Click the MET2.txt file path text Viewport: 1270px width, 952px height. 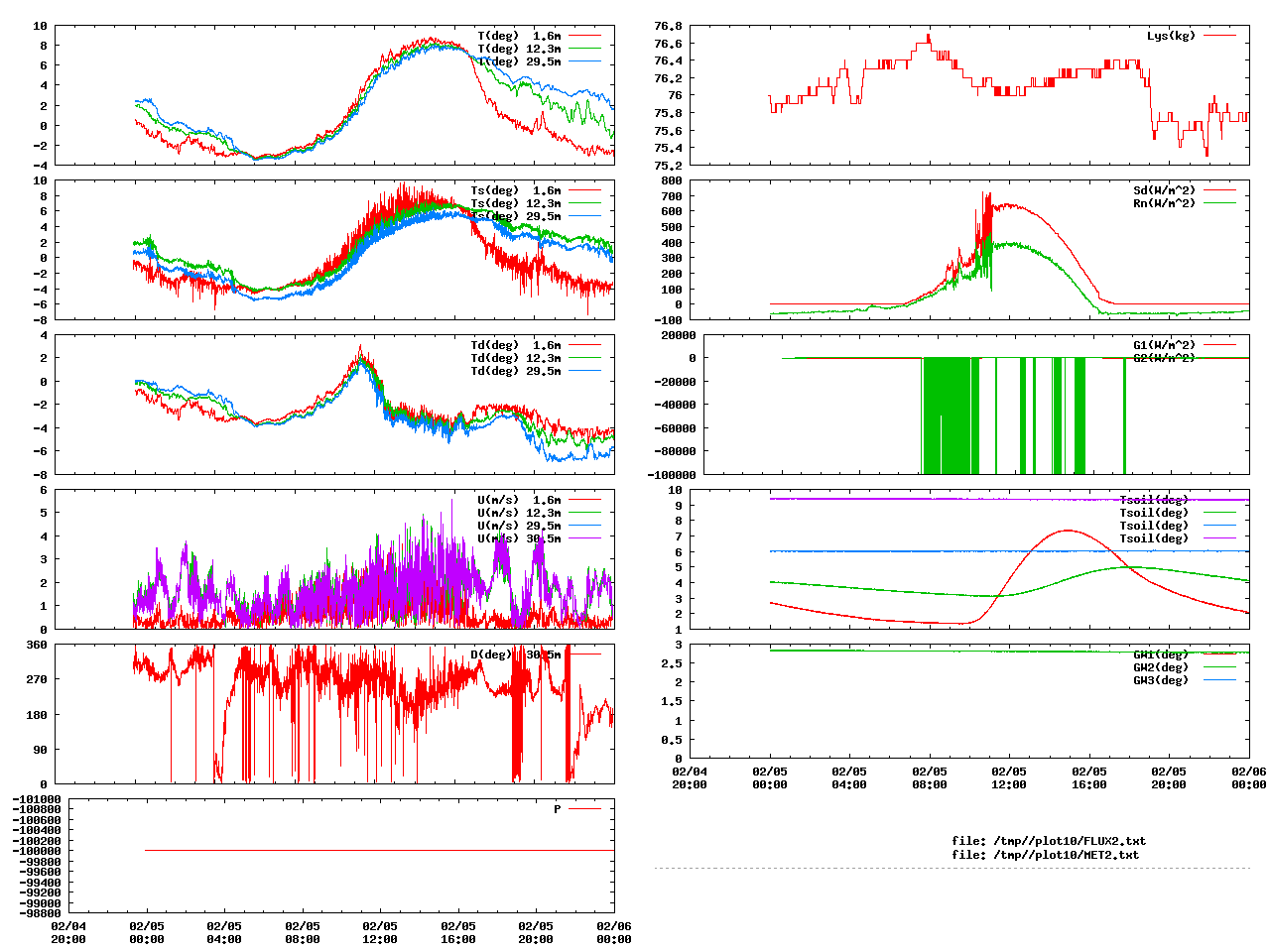tap(1045, 854)
